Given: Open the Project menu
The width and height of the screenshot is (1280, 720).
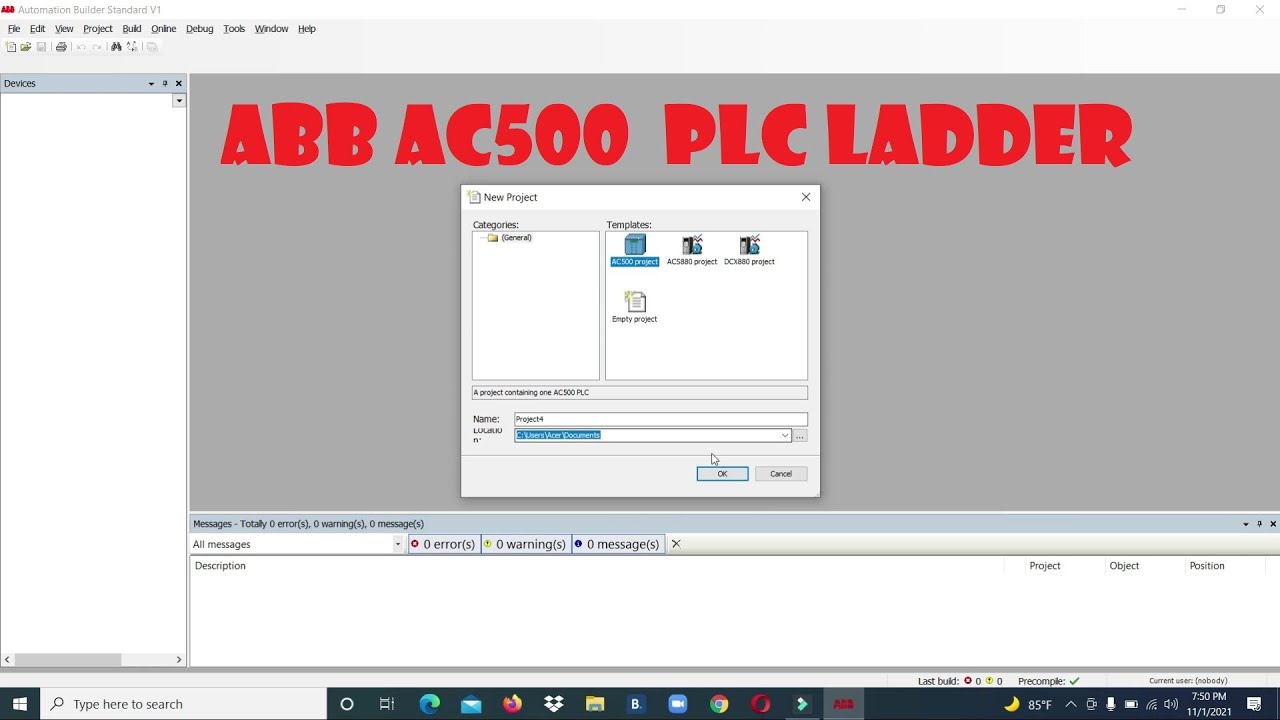Looking at the screenshot, I should point(98,29).
